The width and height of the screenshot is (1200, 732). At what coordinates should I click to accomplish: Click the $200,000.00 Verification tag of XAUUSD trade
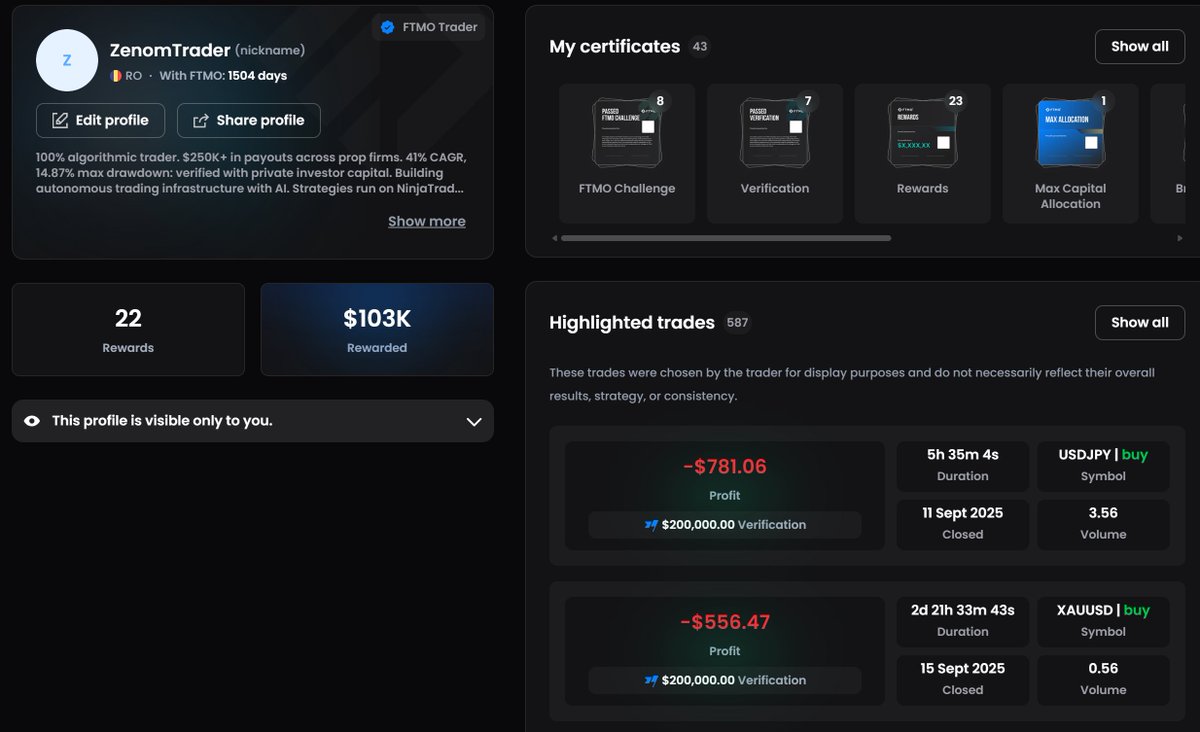[x=725, y=680]
